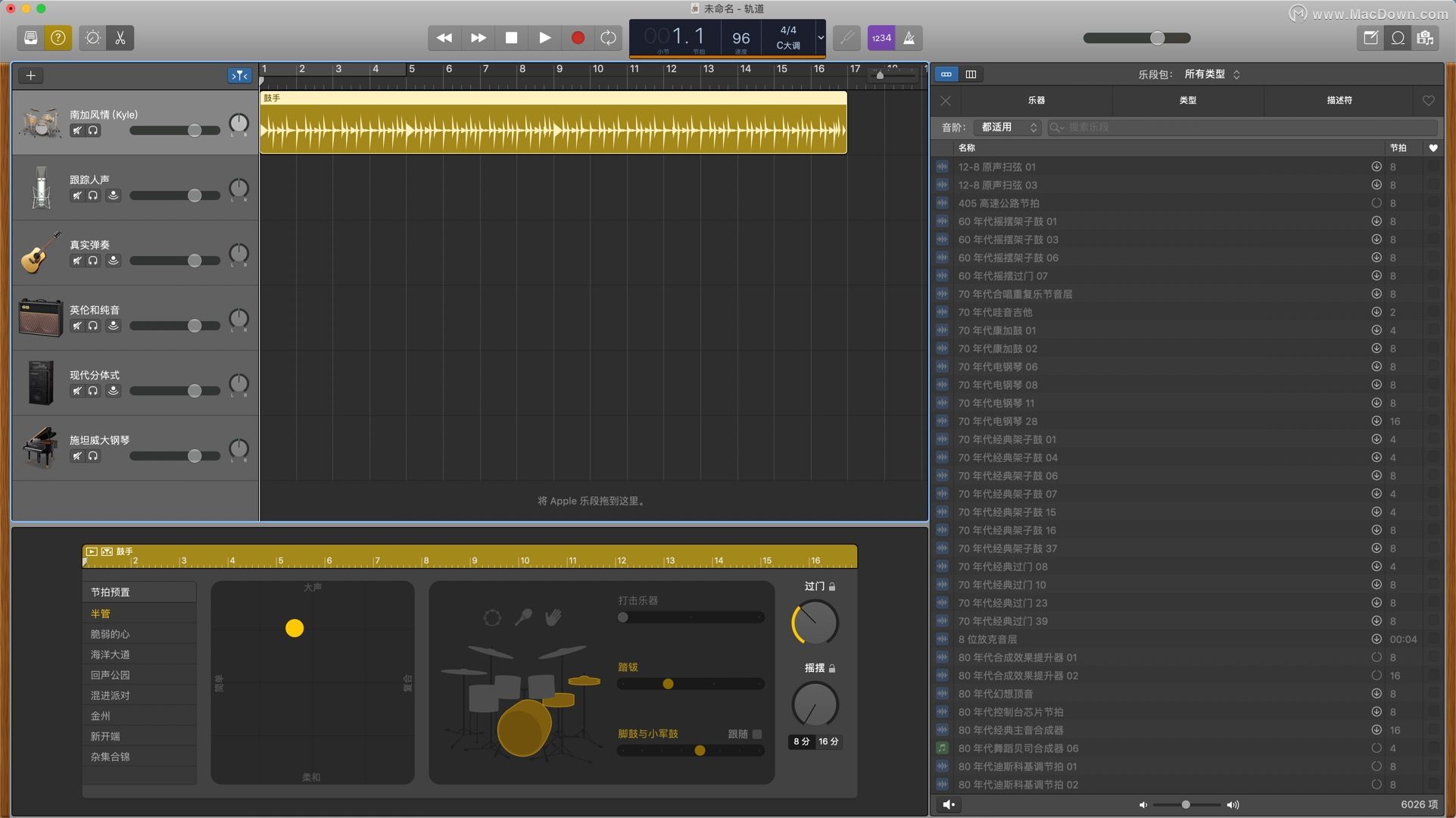
Task: Mute the 跟踪人声 track
Action: pyautogui.click(x=76, y=195)
